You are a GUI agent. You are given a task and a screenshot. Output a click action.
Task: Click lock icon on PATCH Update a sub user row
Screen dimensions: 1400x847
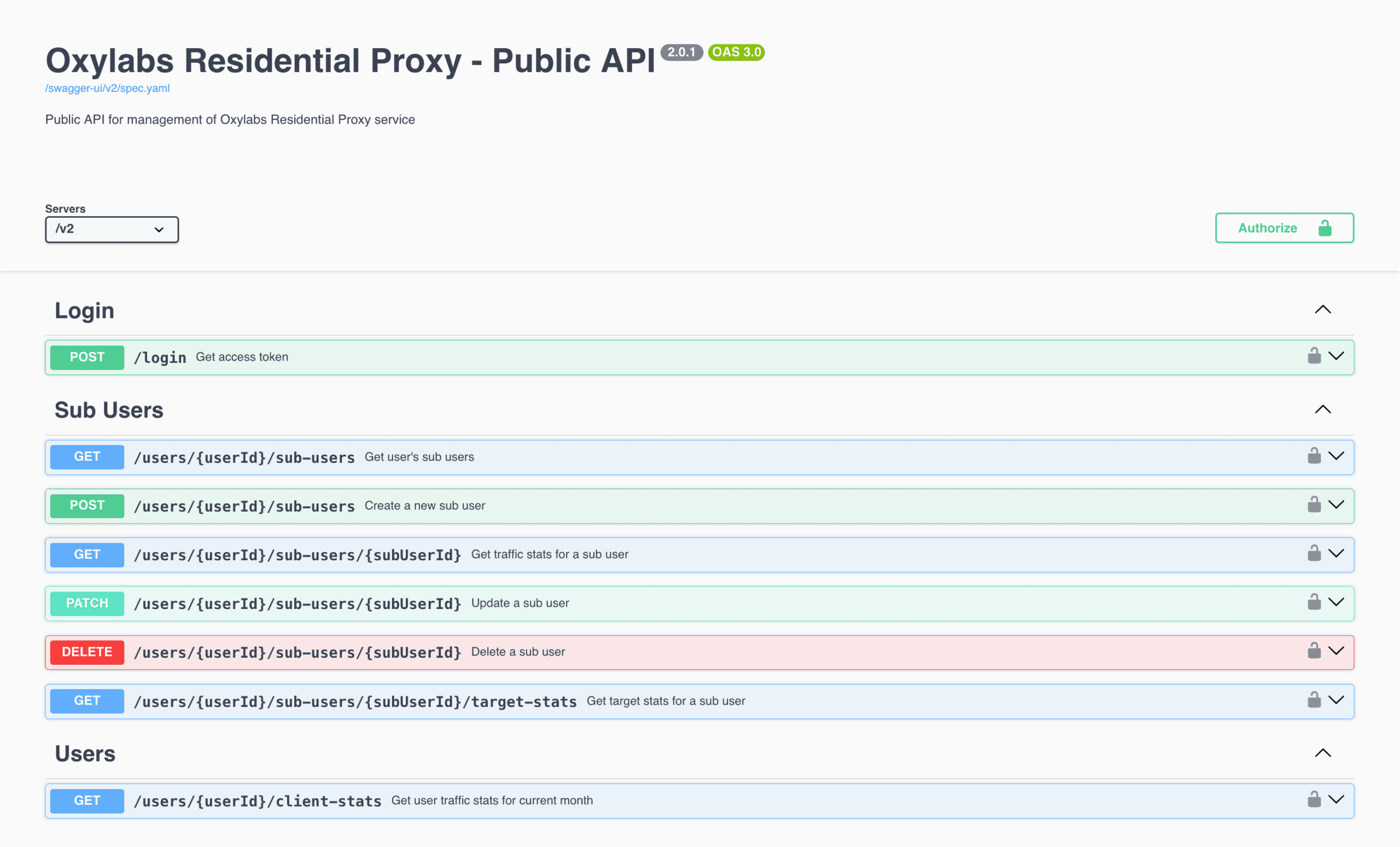point(1314,602)
